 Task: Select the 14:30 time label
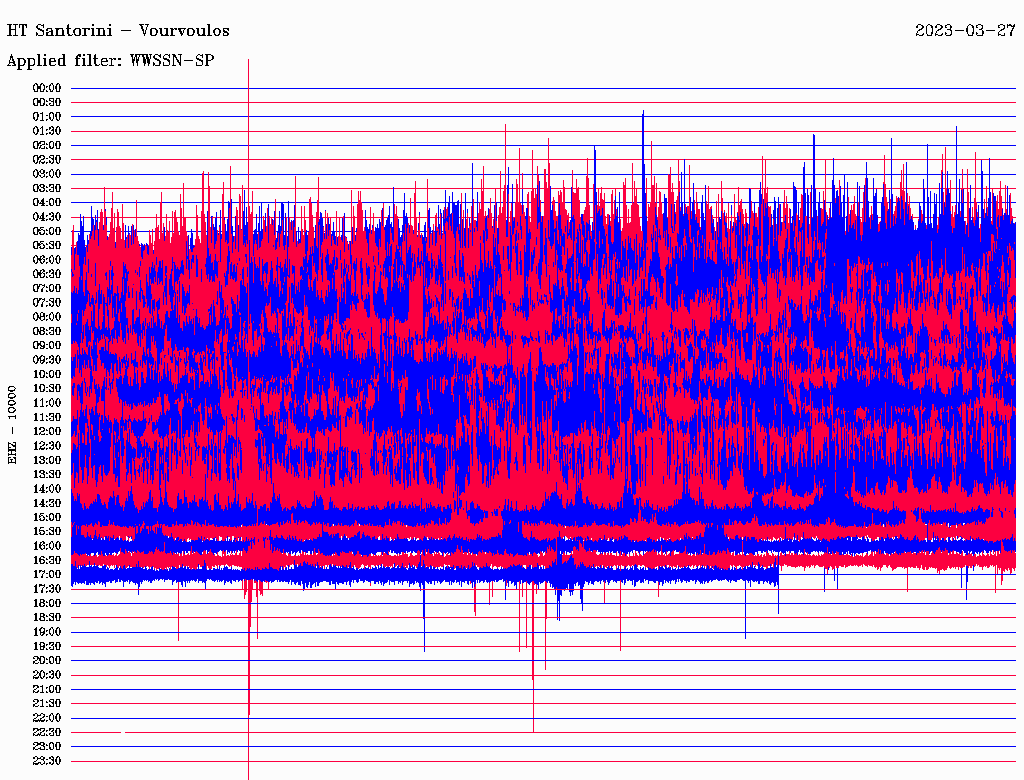[47, 503]
